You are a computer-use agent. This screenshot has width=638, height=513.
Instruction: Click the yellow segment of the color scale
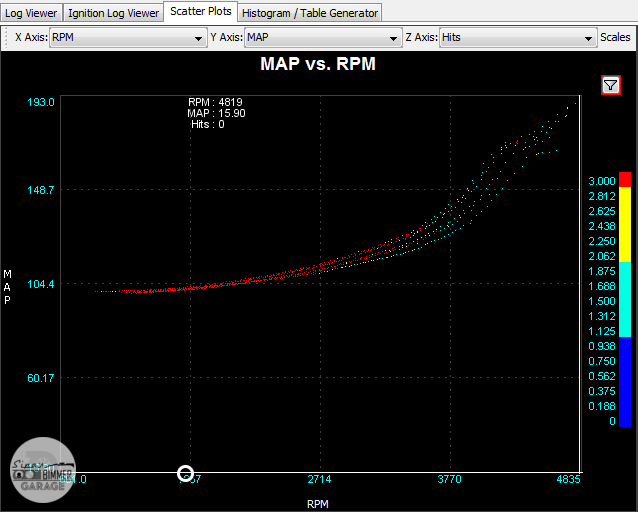click(x=626, y=223)
